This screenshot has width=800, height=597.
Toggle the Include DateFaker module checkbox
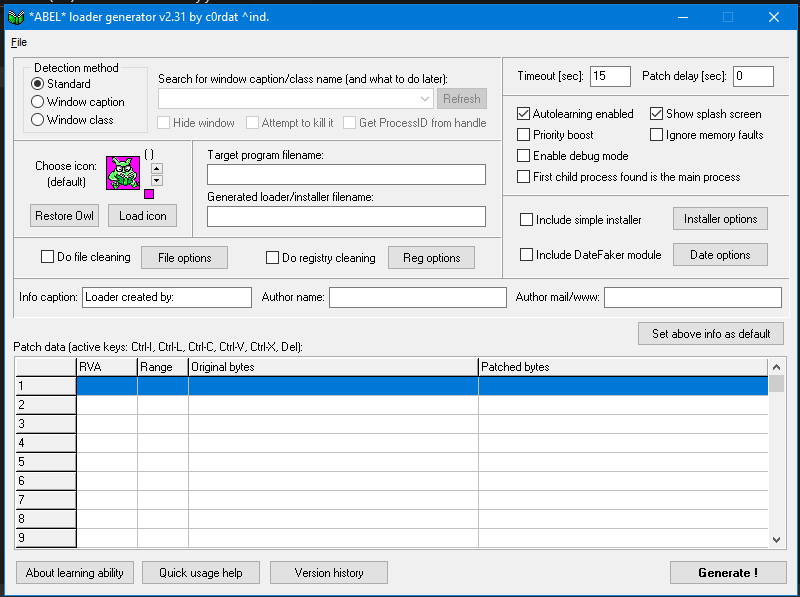(527, 255)
